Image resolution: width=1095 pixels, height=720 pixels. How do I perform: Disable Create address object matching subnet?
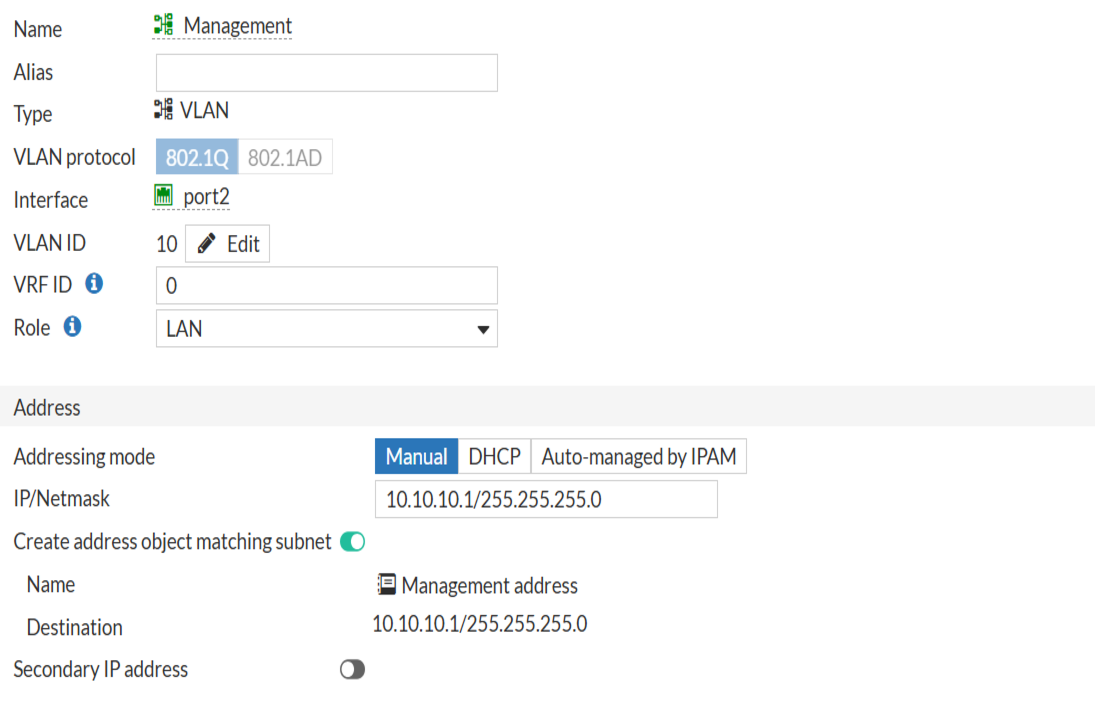click(x=352, y=541)
